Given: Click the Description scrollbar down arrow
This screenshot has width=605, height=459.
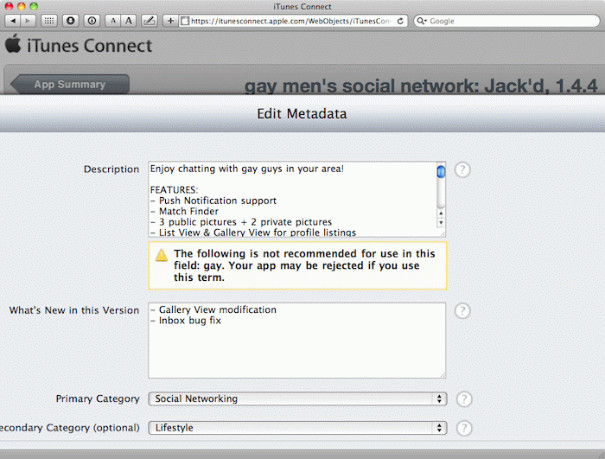Looking at the screenshot, I should pyautogui.click(x=441, y=223).
